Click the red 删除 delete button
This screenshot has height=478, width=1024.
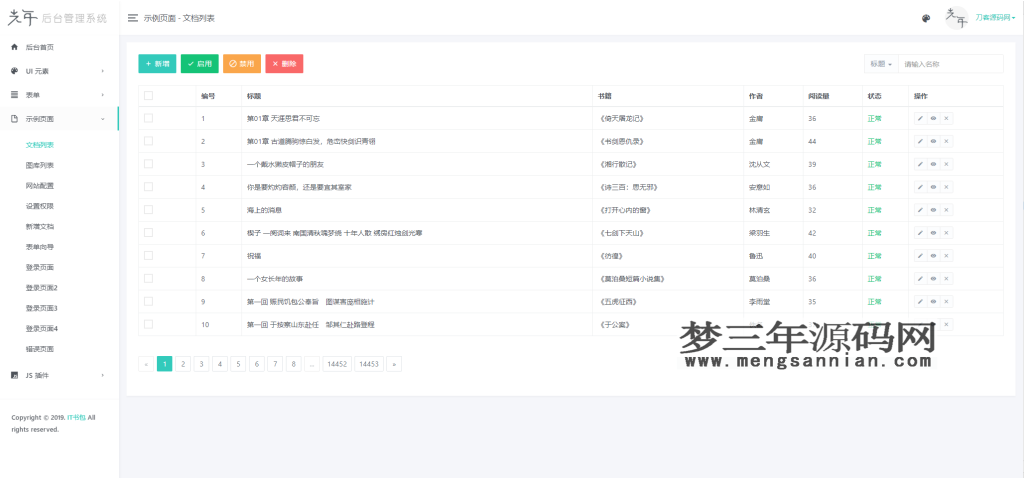point(284,63)
